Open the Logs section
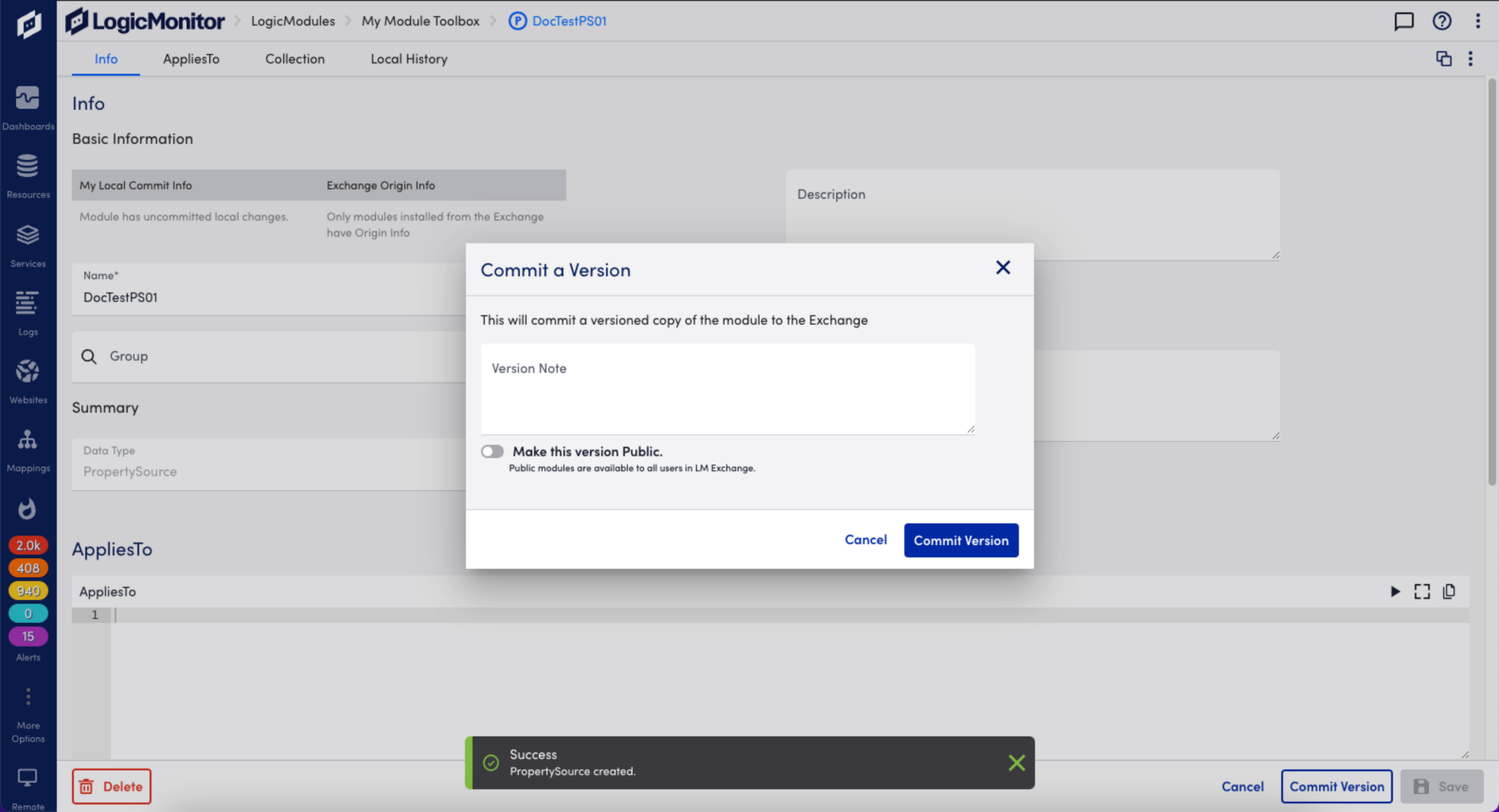1499x812 pixels. (x=28, y=312)
